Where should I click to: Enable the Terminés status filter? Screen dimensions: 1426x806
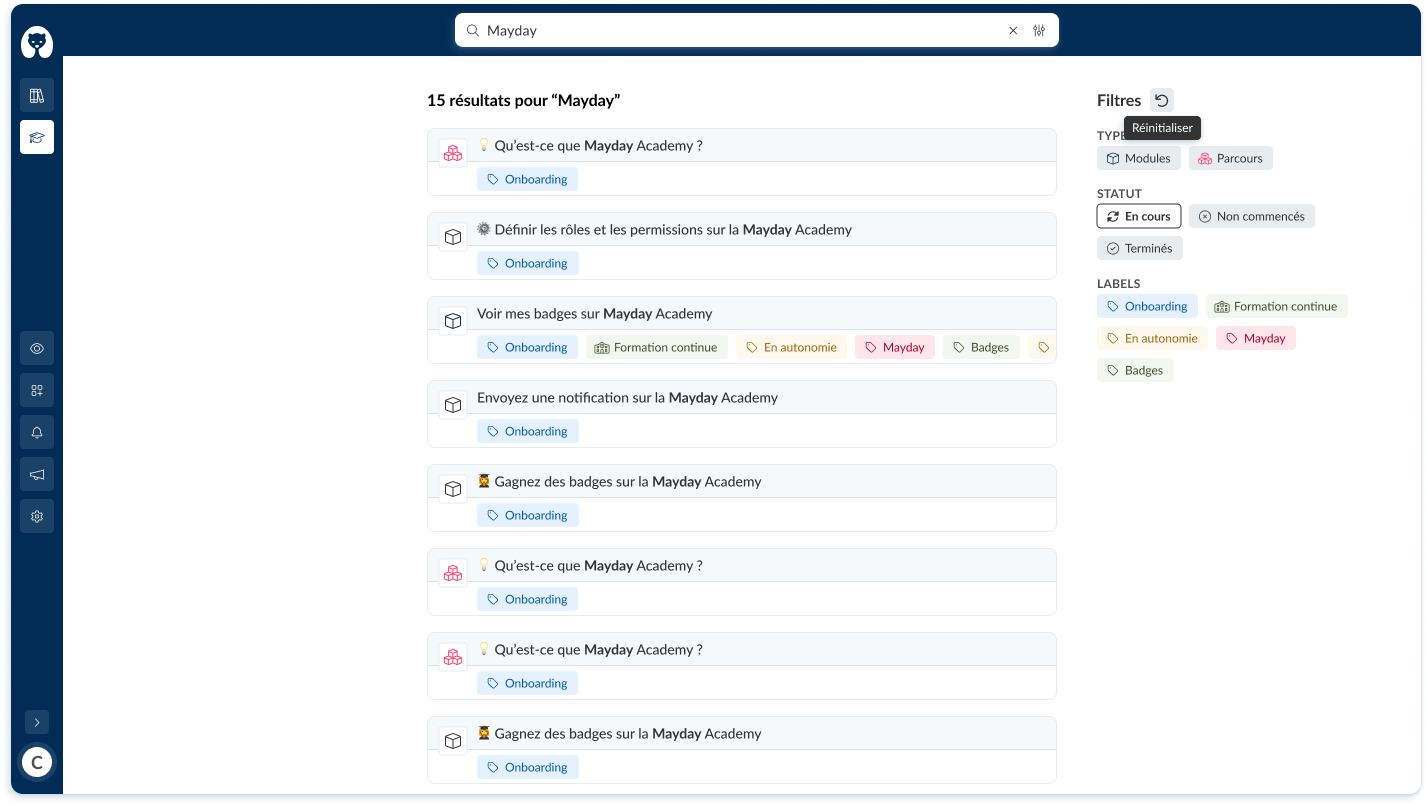pos(1139,248)
